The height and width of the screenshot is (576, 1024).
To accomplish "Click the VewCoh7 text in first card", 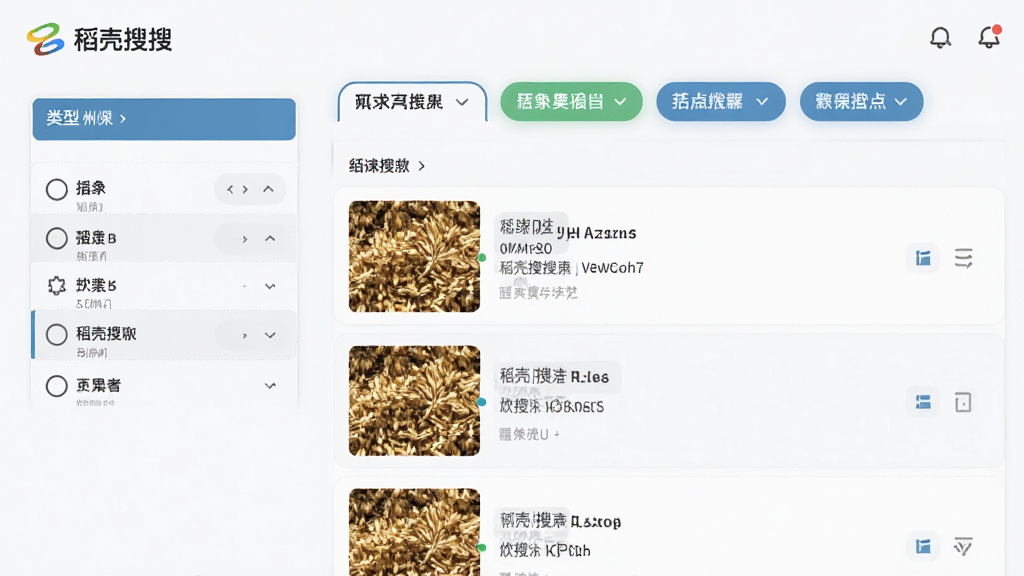I will click(x=612, y=268).
